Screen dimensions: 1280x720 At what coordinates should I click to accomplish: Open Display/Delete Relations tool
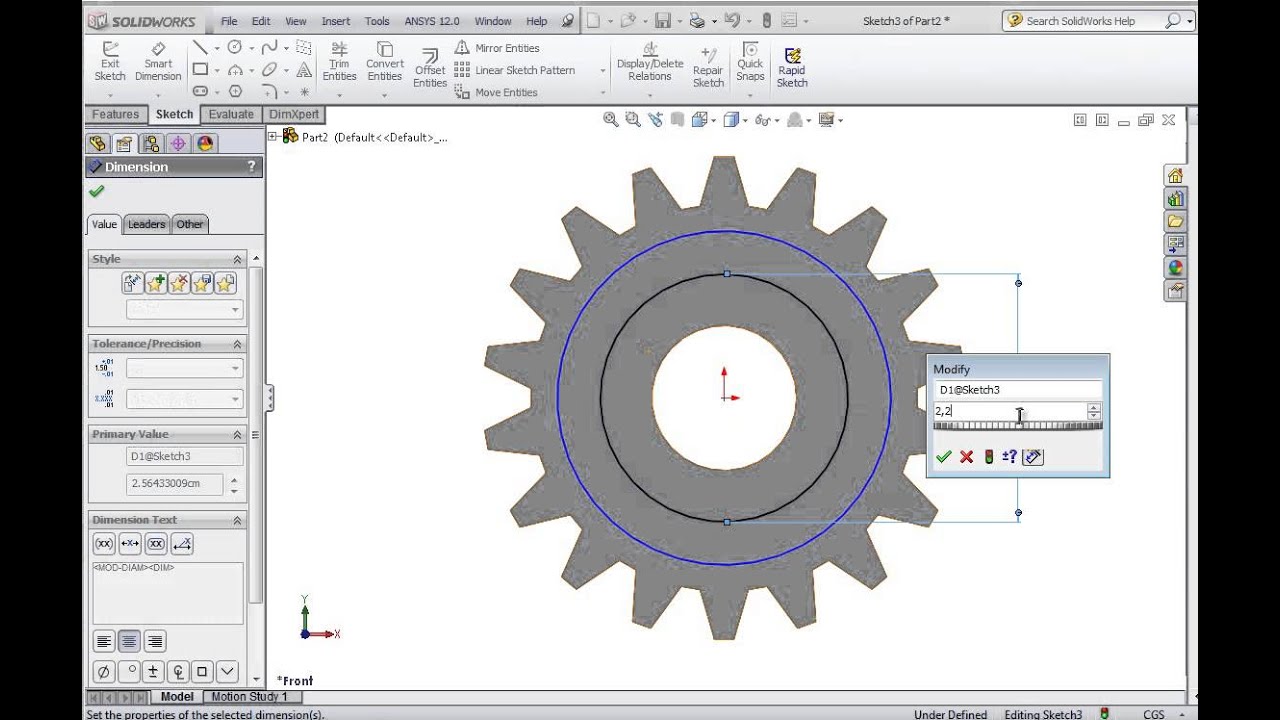click(x=650, y=62)
